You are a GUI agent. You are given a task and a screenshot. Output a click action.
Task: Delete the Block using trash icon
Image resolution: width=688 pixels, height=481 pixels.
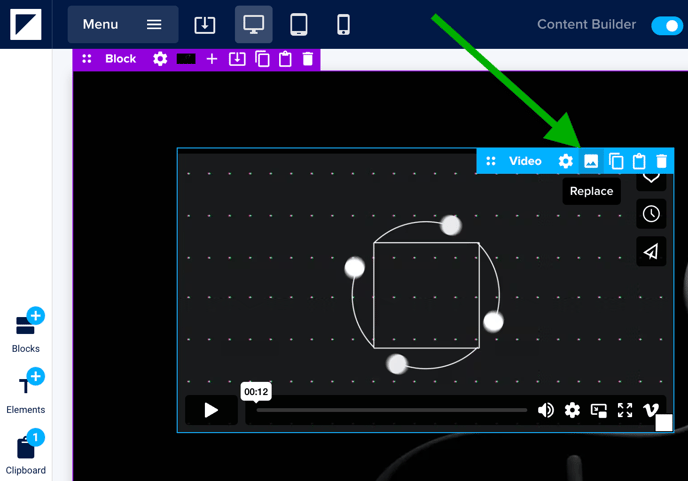point(308,59)
